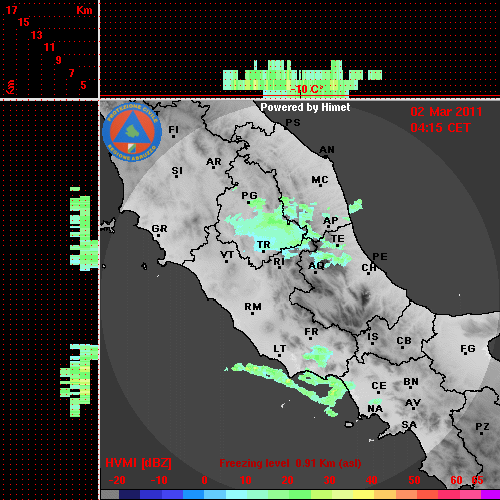
Task: Click the 5 km height label
Action: point(83,85)
